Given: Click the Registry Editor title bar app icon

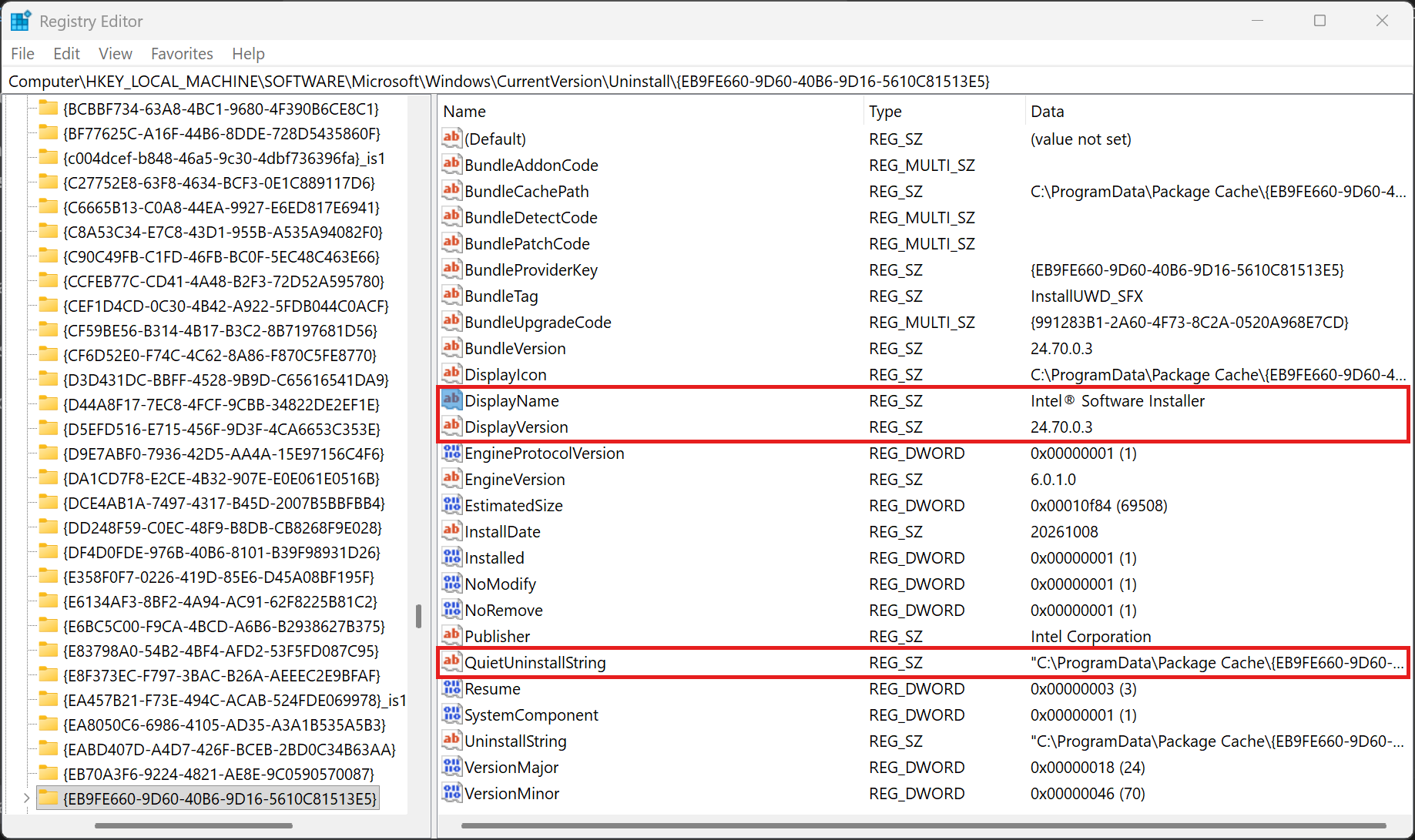Looking at the screenshot, I should point(20,21).
